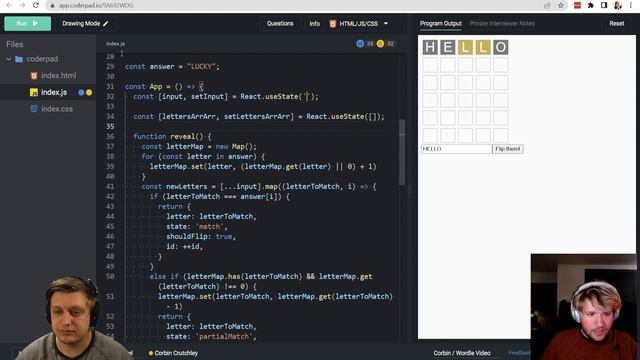The width and height of the screenshot is (640, 360).
Task: Open the Questions panel
Action: tap(280, 24)
